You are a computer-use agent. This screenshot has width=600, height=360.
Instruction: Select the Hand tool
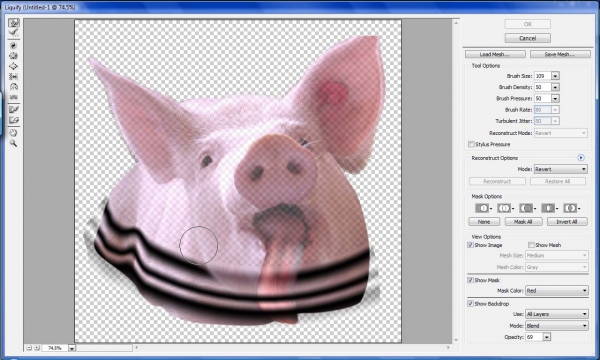[13, 133]
